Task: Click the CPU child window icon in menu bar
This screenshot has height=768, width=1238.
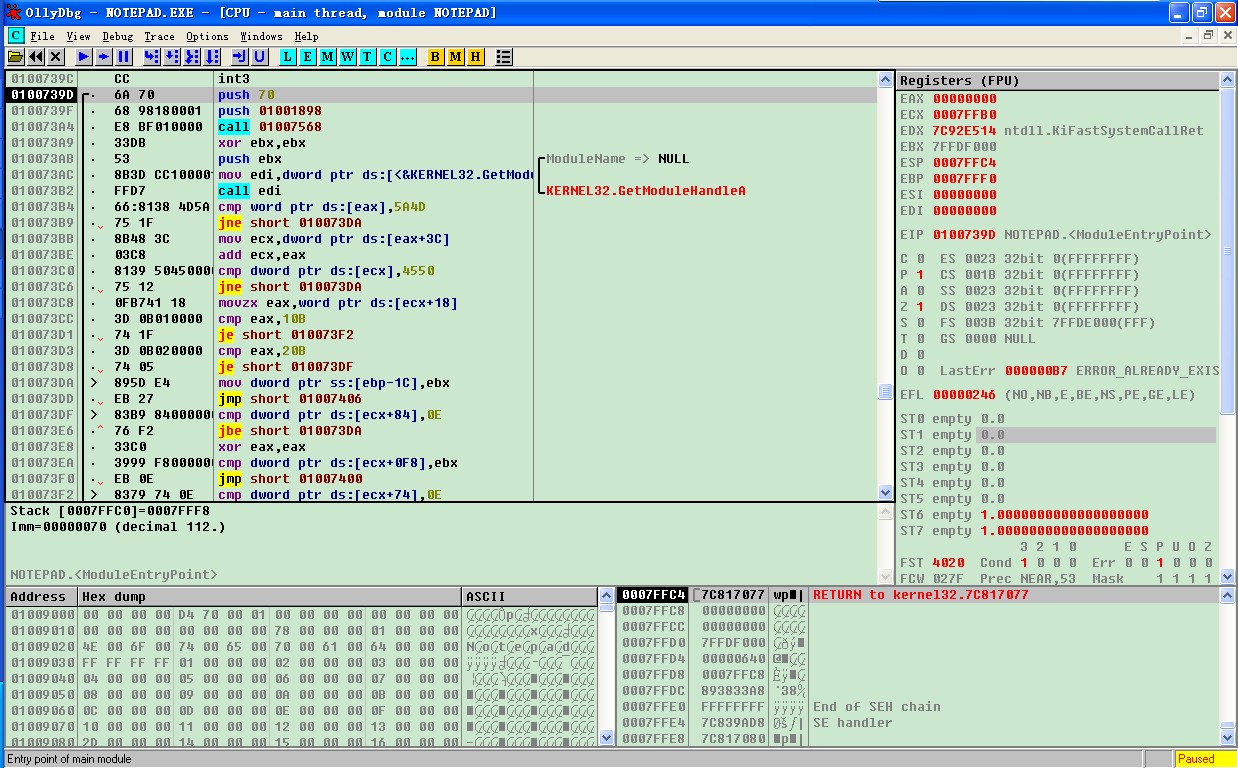Action: point(15,36)
